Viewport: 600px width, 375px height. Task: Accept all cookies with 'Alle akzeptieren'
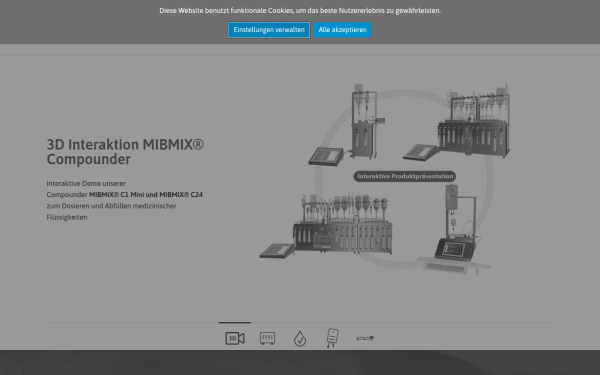[342, 30]
